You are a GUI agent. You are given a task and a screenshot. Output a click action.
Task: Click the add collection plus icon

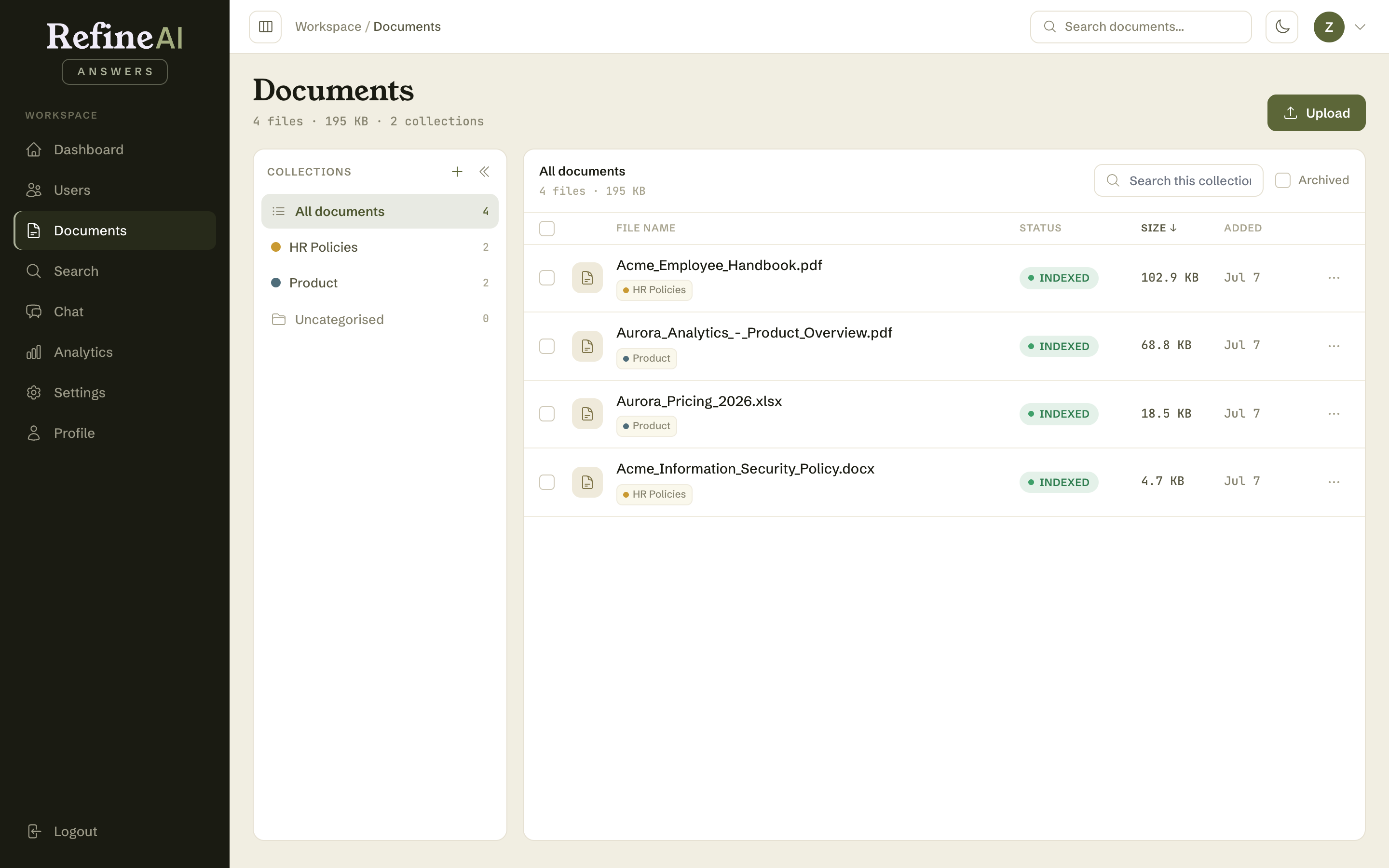click(x=457, y=172)
